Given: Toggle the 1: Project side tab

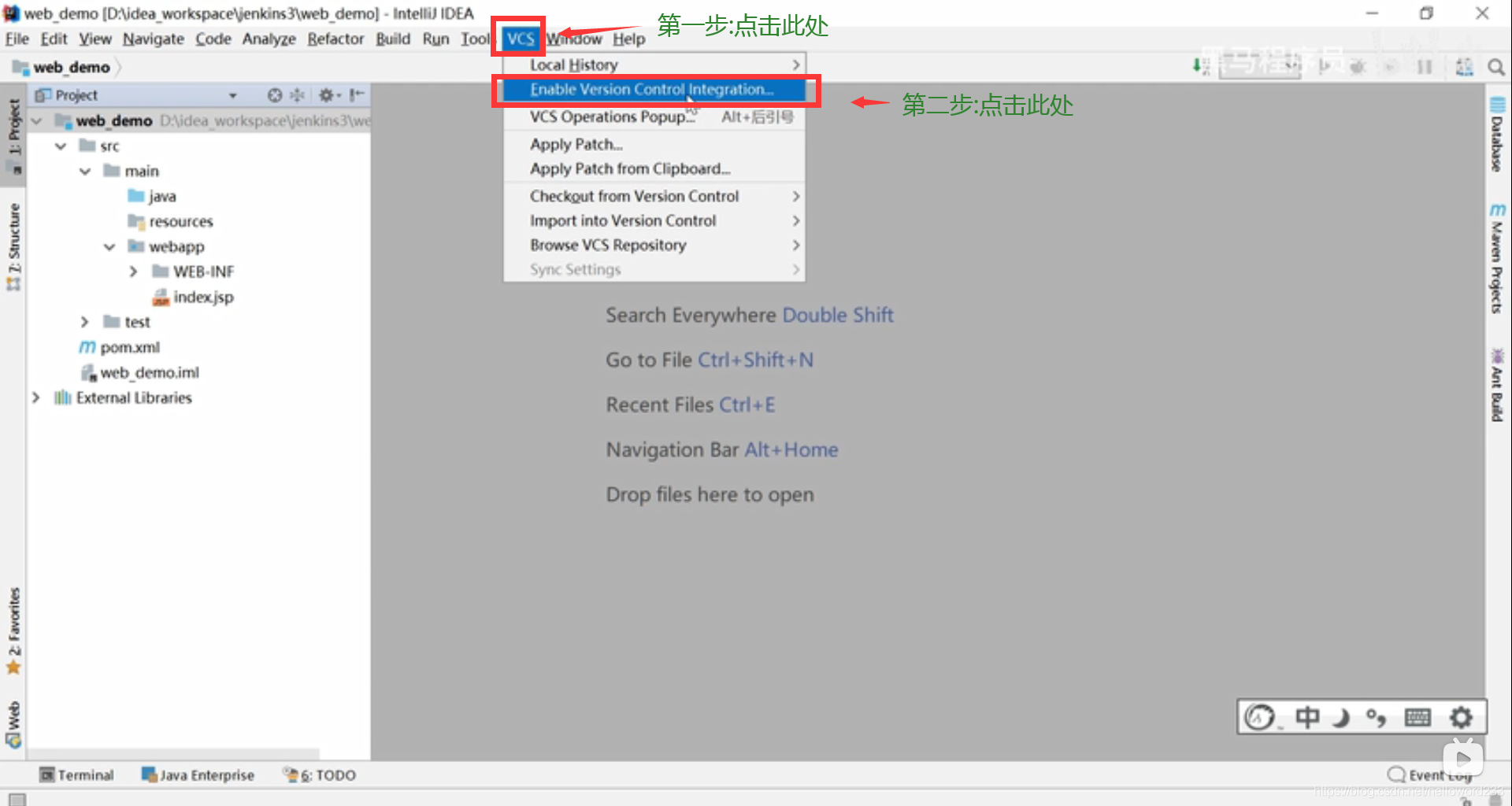Looking at the screenshot, I should tap(13, 134).
